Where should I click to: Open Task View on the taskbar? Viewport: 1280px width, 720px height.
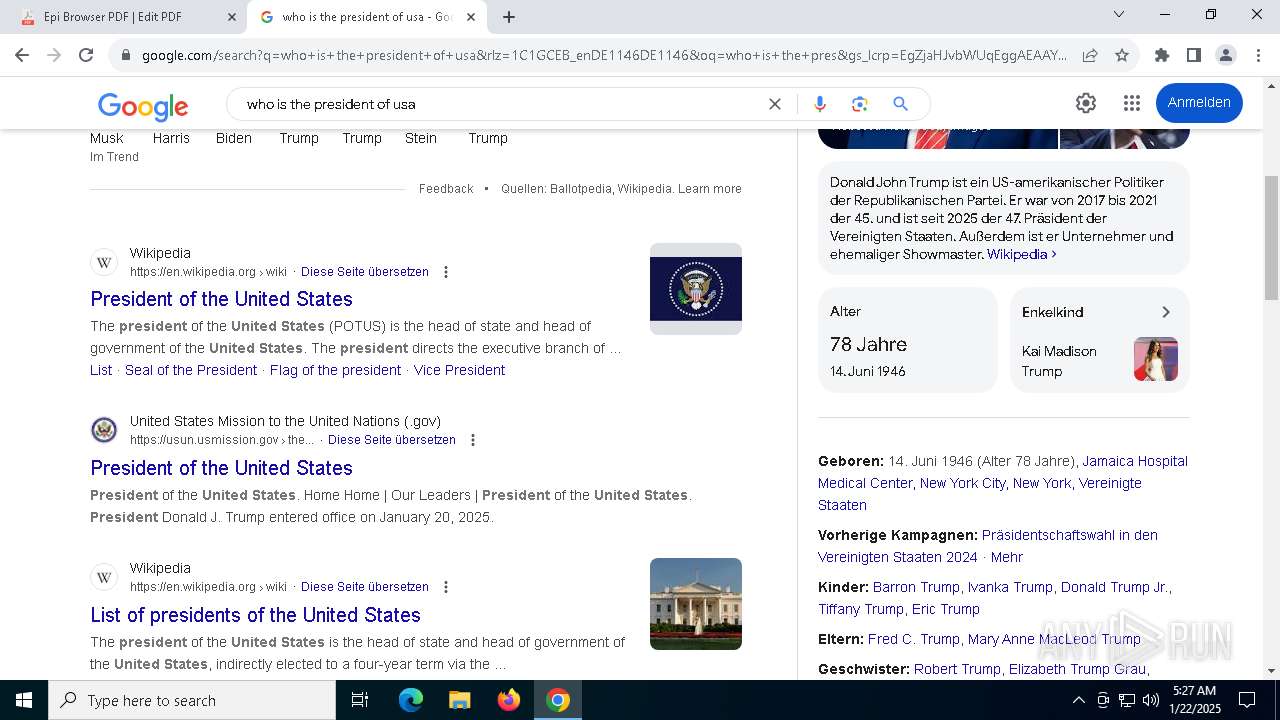[360, 700]
